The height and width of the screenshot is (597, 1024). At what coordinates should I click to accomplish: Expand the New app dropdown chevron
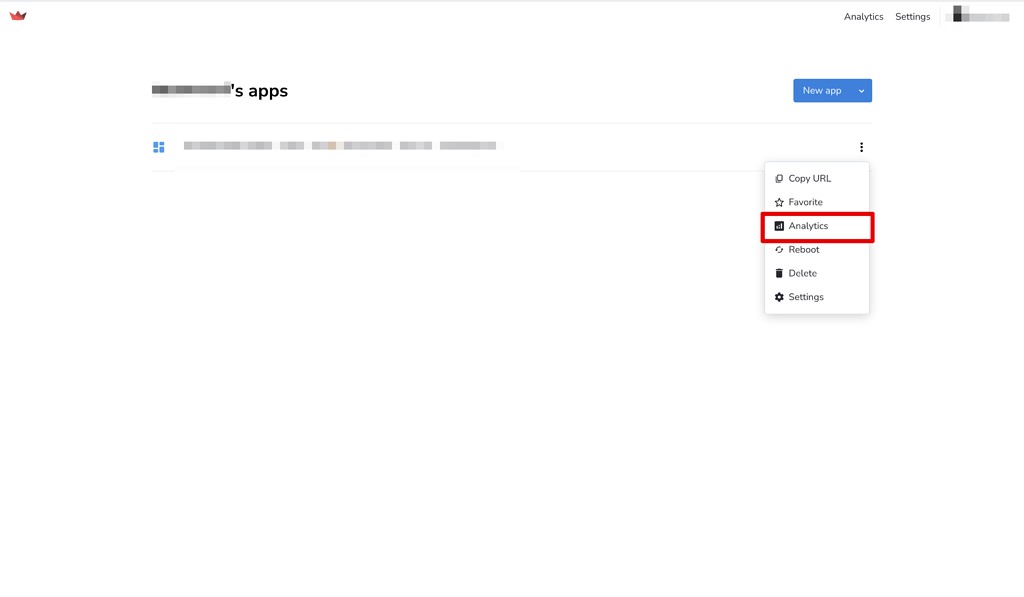pyautogui.click(x=861, y=90)
